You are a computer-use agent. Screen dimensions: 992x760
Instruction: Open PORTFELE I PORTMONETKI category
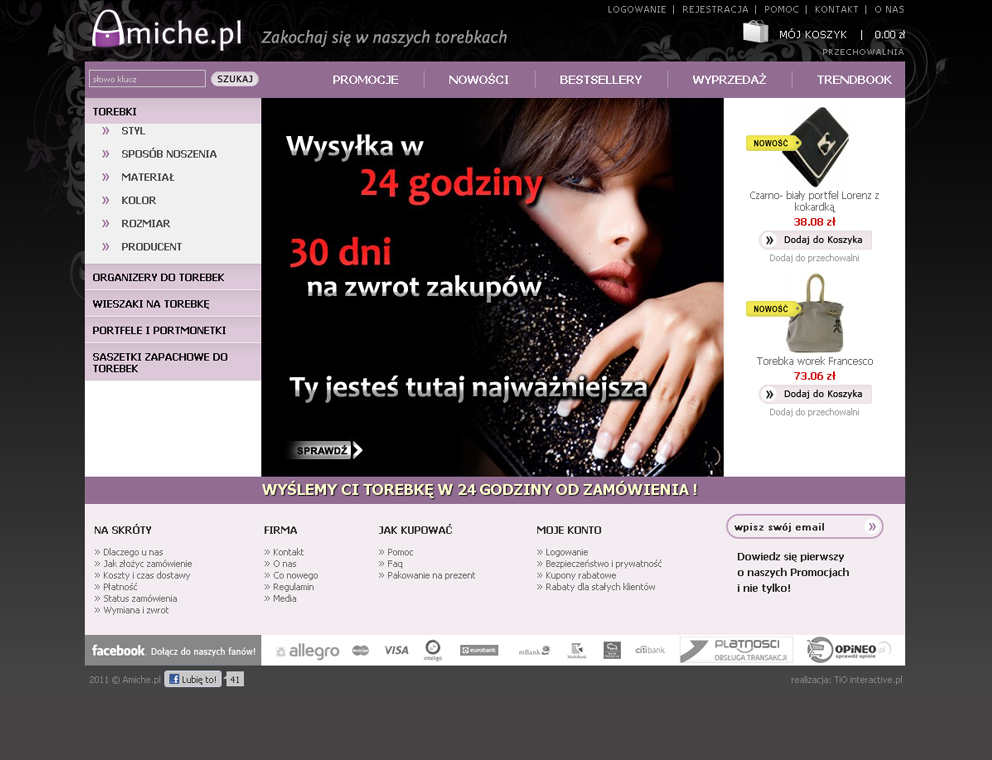(x=159, y=330)
